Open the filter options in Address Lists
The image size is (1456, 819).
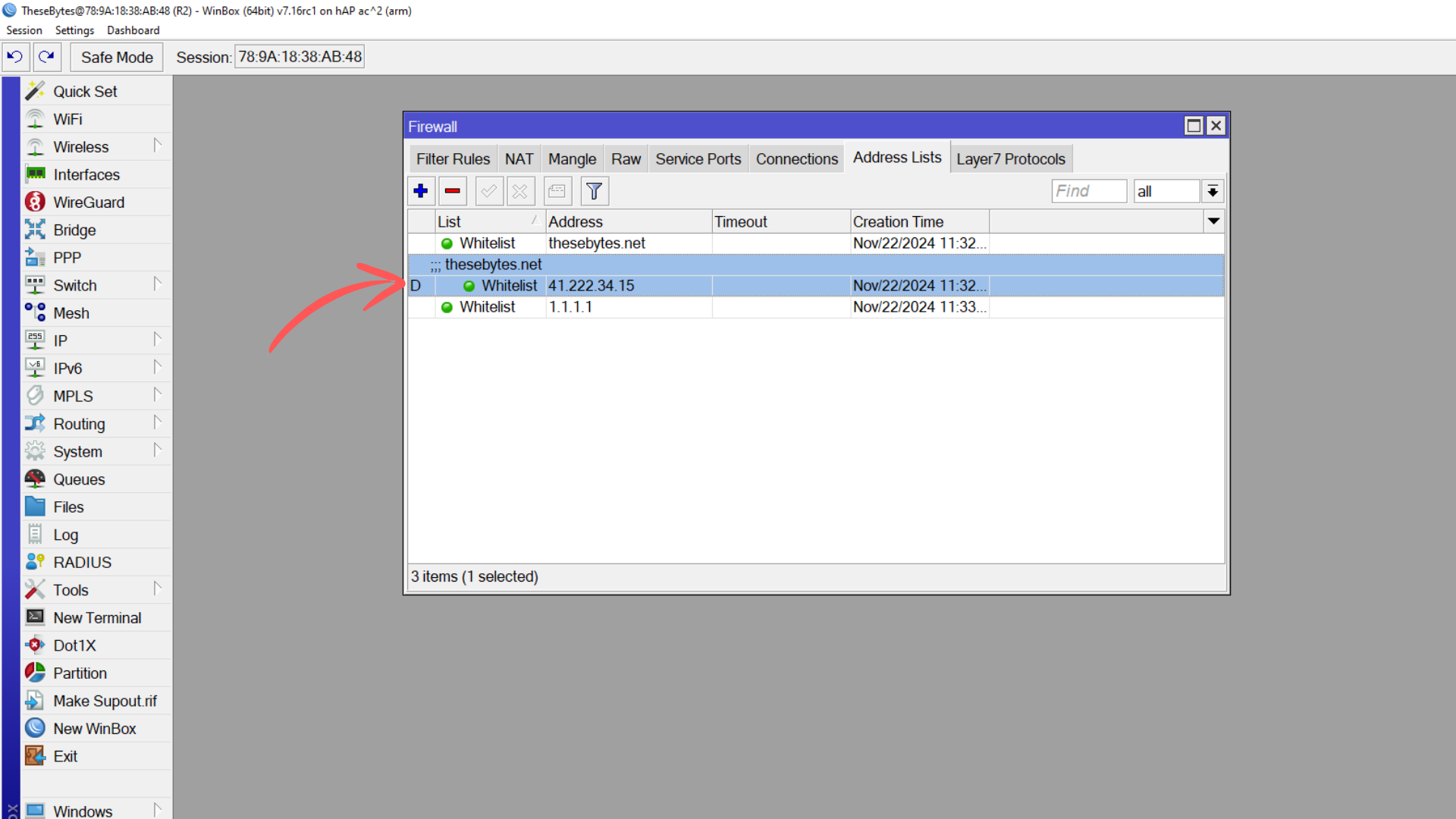[595, 190]
